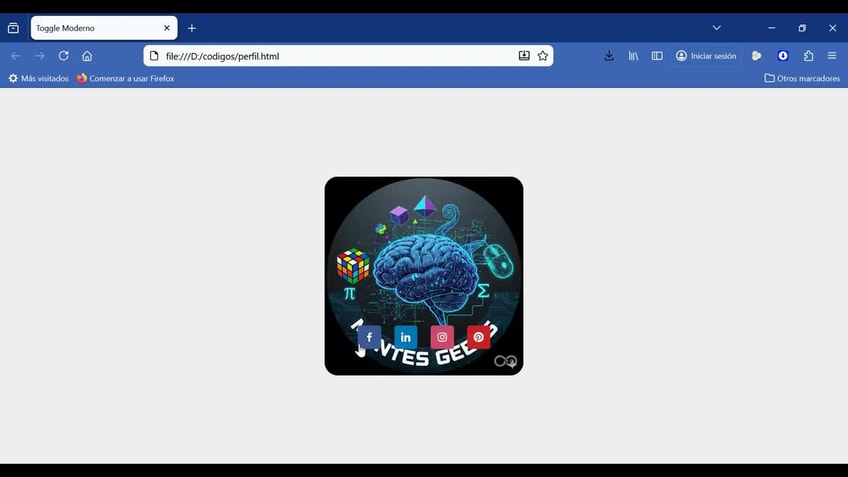Open the Extensions puzzle icon
The image size is (848, 477).
tap(808, 56)
